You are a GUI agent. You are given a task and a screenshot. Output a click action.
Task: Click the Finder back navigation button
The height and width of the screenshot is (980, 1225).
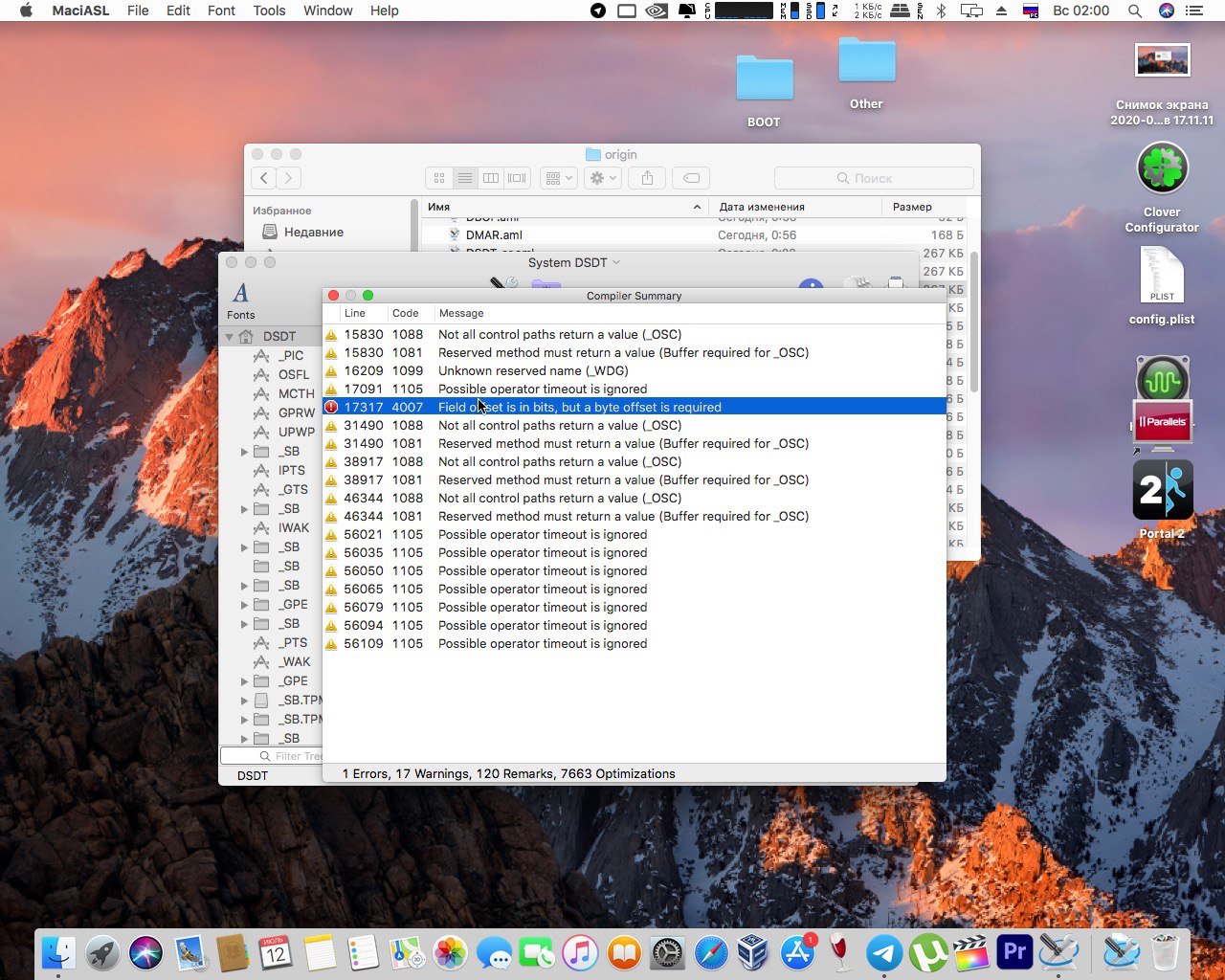(x=264, y=178)
